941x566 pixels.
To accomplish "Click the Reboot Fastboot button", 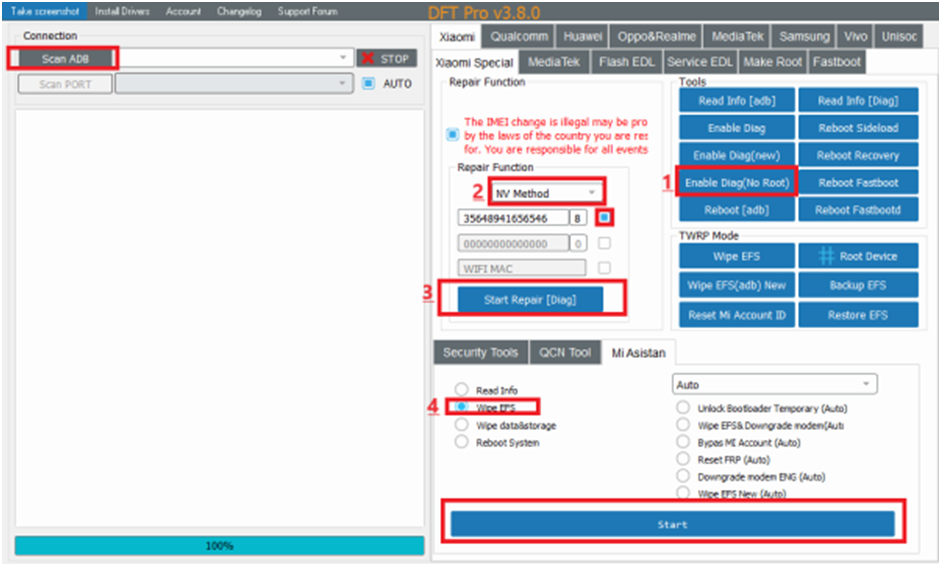I will click(858, 182).
